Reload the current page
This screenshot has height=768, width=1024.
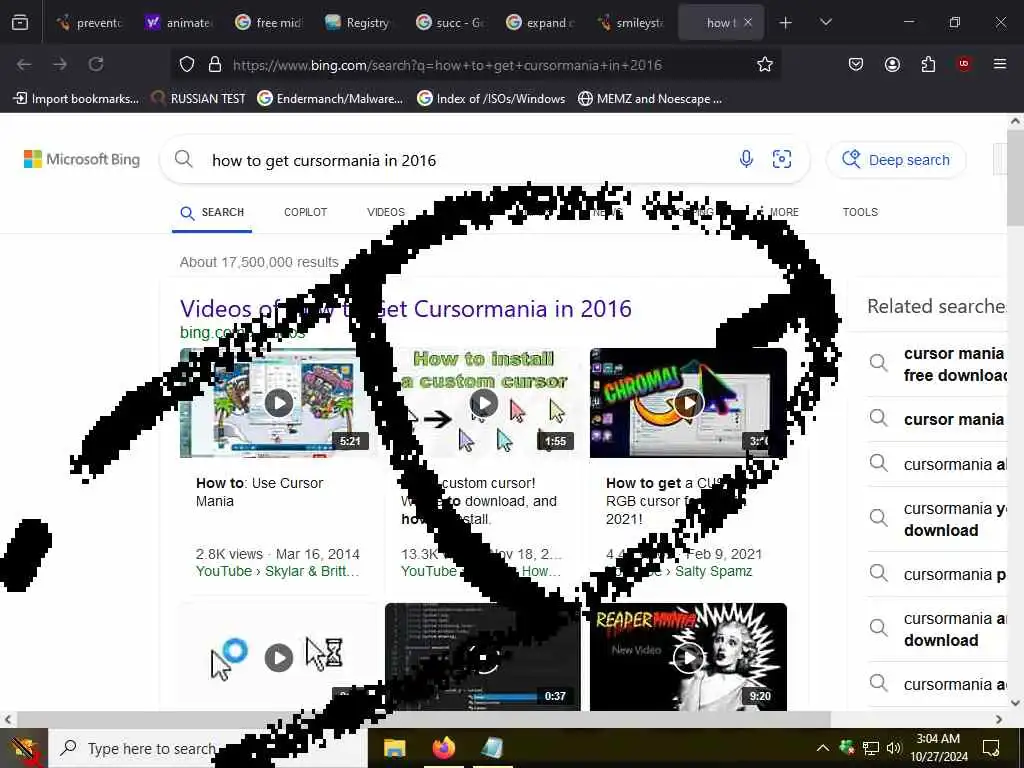click(96, 64)
